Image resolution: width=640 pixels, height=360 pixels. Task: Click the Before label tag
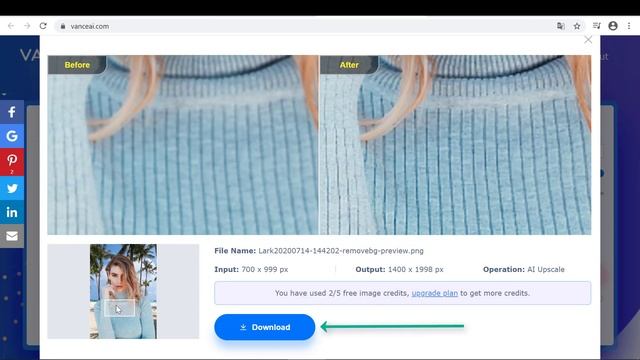(x=77, y=65)
